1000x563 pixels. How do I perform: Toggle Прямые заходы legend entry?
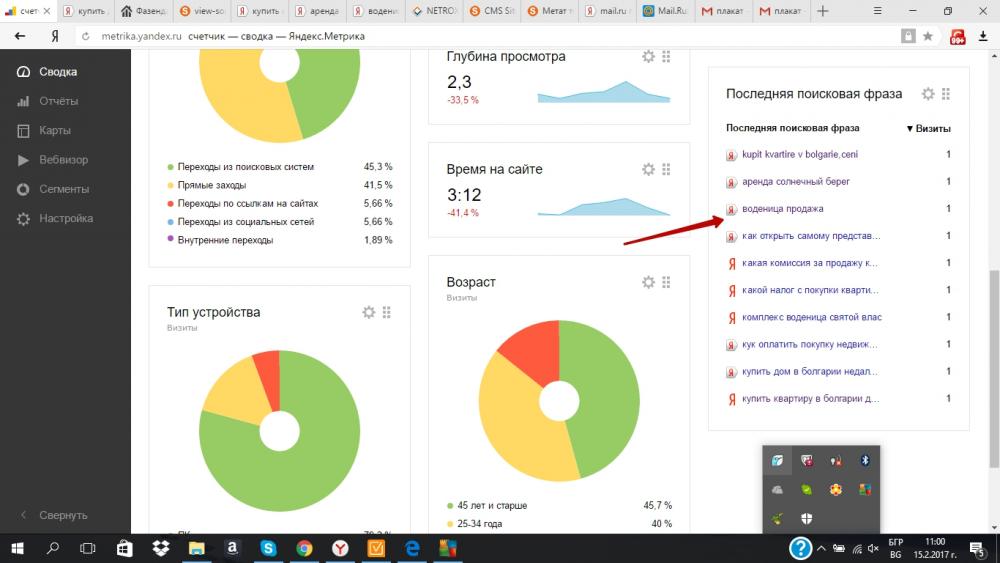[212, 185]
